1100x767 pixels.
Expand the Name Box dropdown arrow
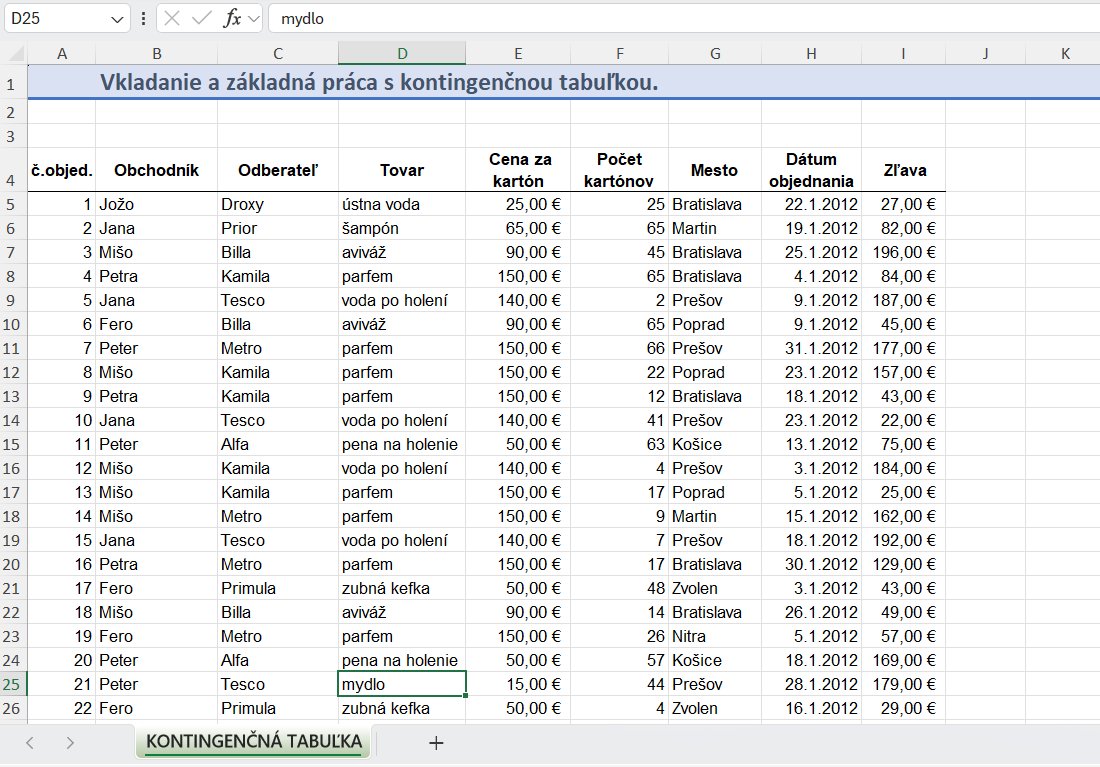point(117,20)
